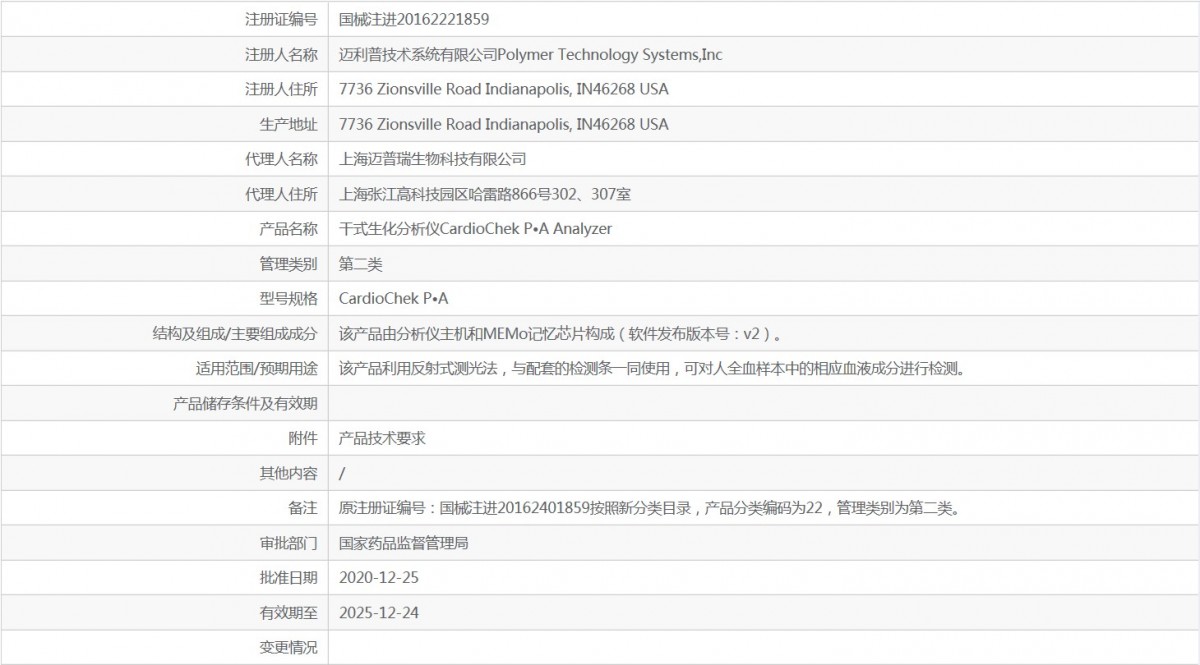The width and height of the screenshot is (1200, 665).
Task: Open the 产品技术要求 attachment
Action: [383, 438]
